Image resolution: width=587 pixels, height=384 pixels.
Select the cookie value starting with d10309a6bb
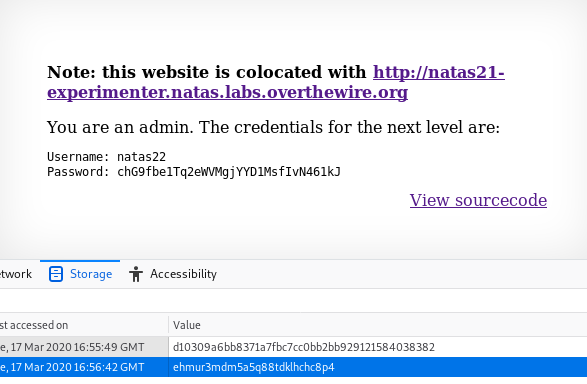(x=304, y=347)
